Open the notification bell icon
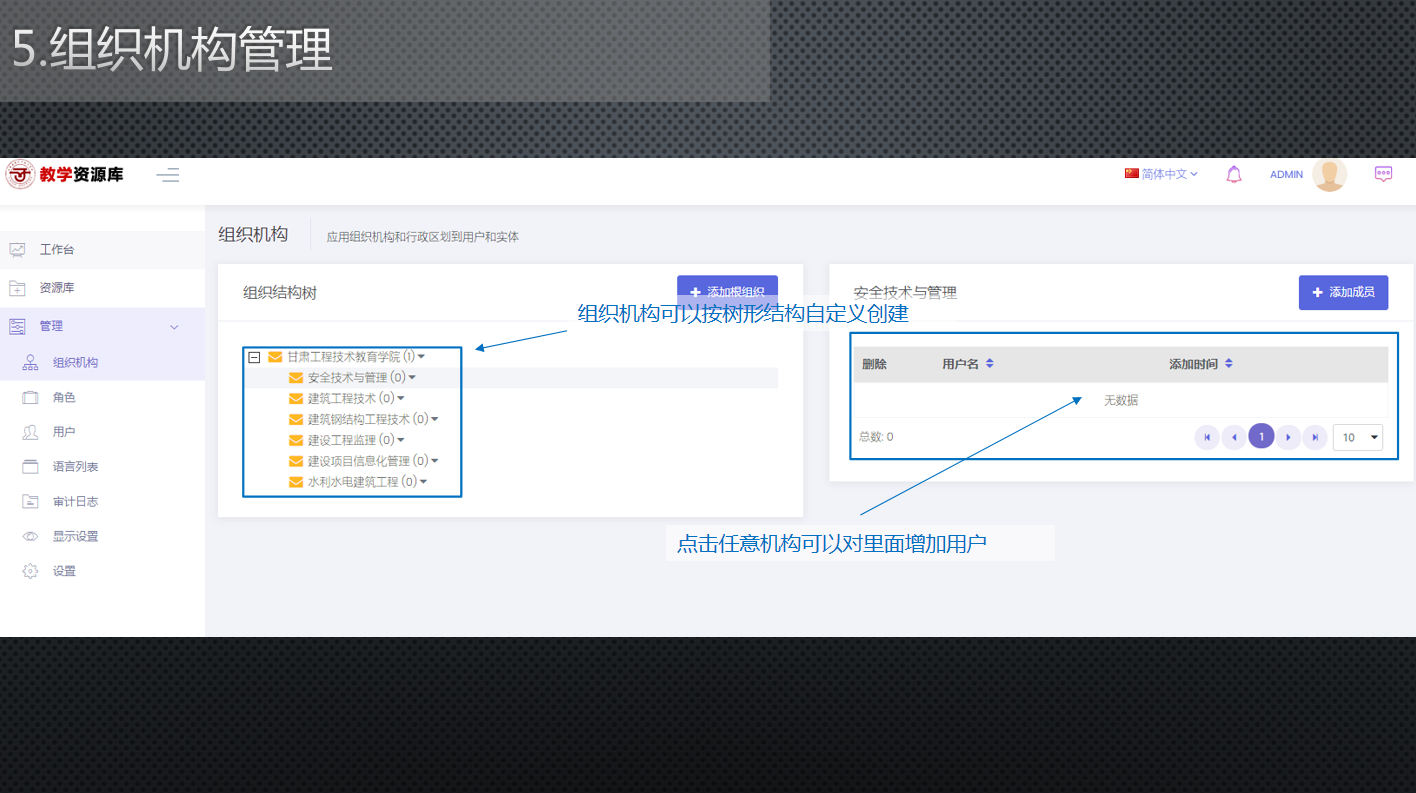 [x=1234, y=174]
